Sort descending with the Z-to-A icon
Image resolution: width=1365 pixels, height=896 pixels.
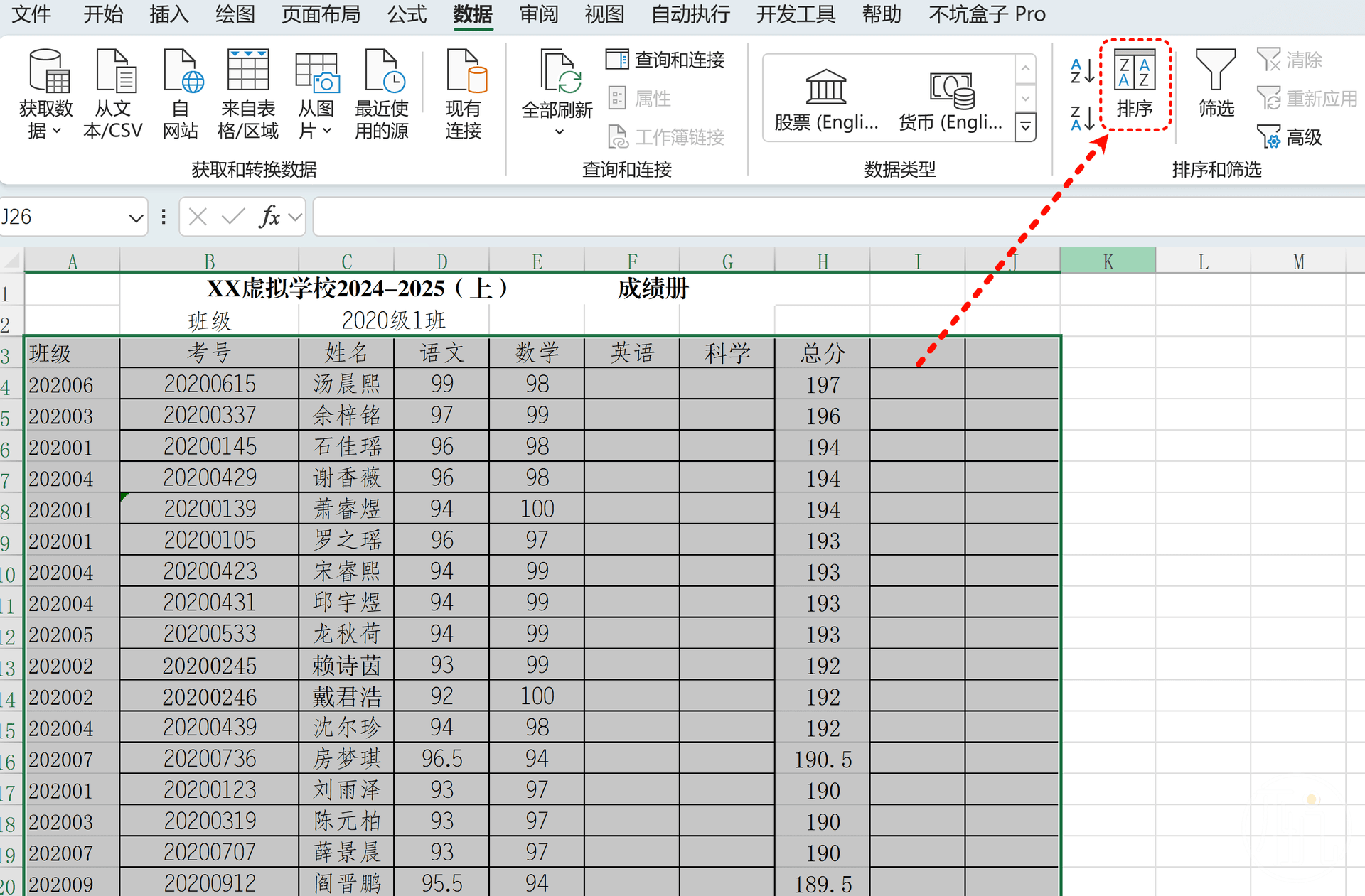pyautogui.click(x=1082, y=118)
